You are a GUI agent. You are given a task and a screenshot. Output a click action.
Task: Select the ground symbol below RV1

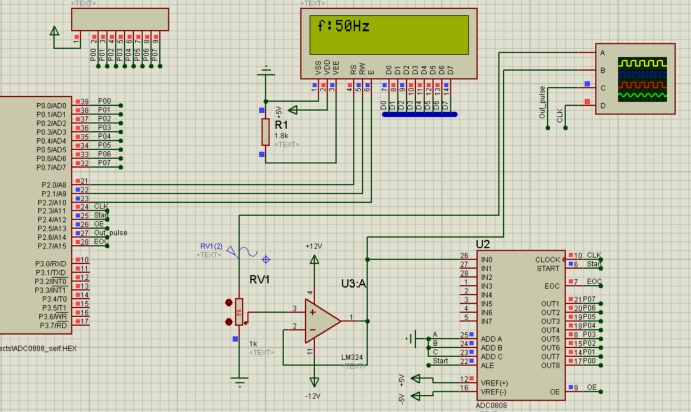tap(239, 382)
